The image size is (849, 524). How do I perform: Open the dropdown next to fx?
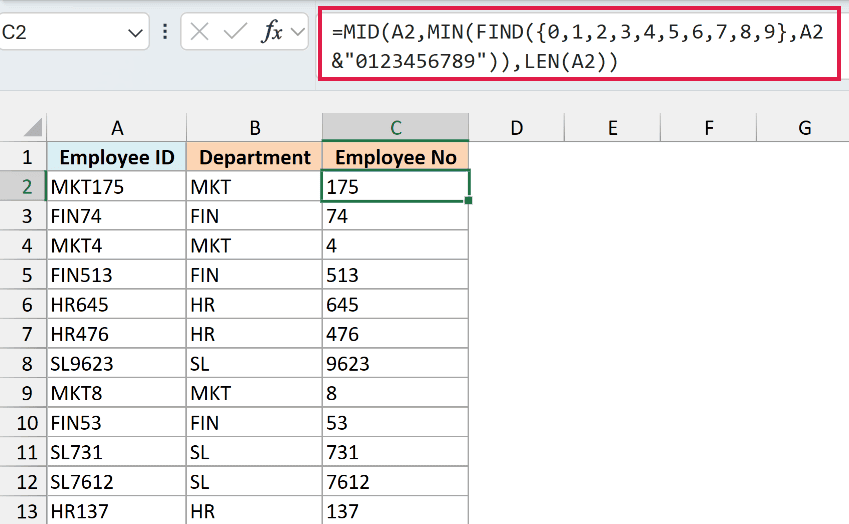[298, 32]
